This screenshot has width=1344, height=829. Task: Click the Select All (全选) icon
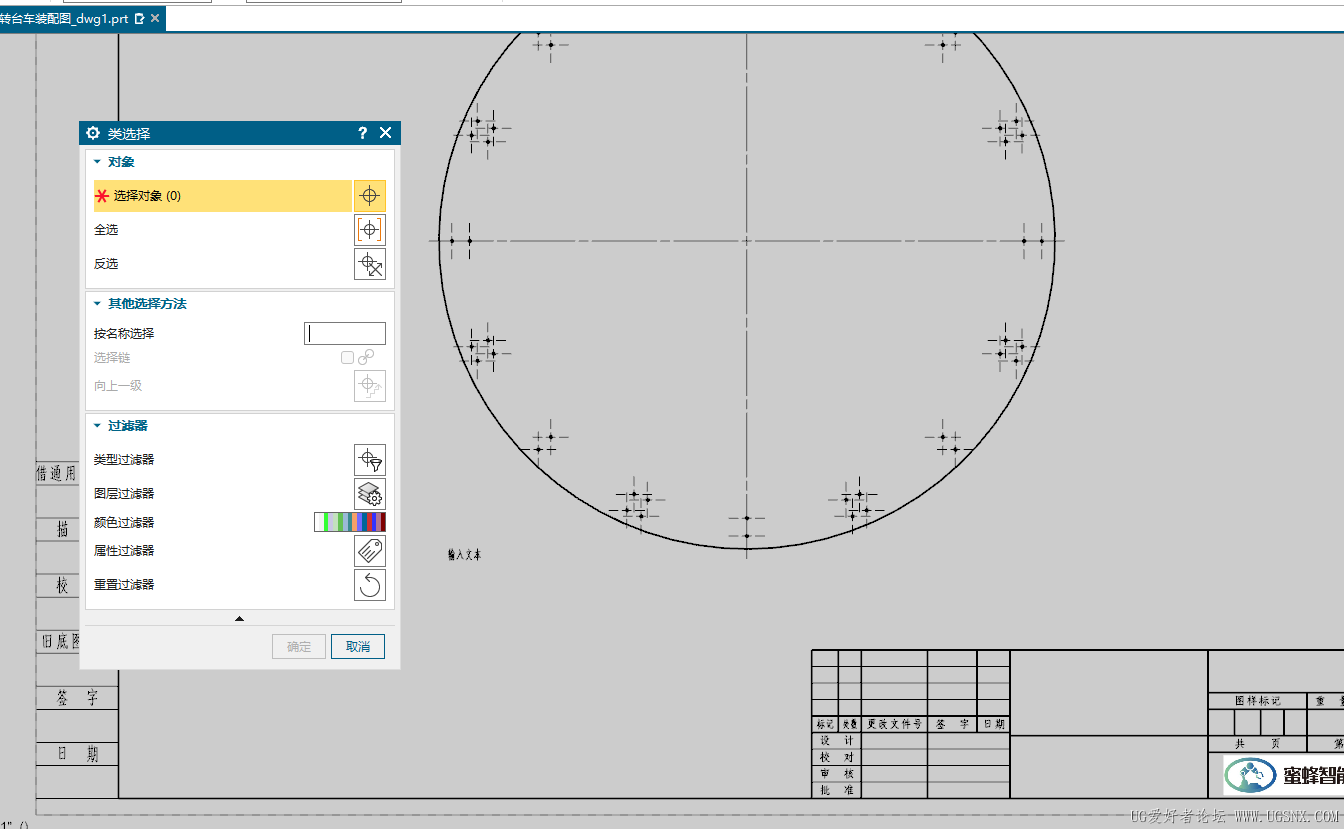369,230
